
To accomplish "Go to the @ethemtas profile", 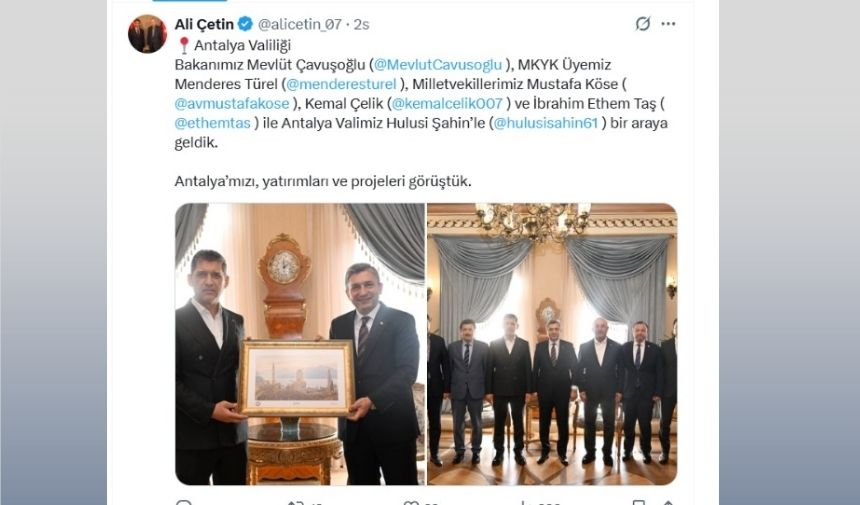I will click(x=212, y=123).
